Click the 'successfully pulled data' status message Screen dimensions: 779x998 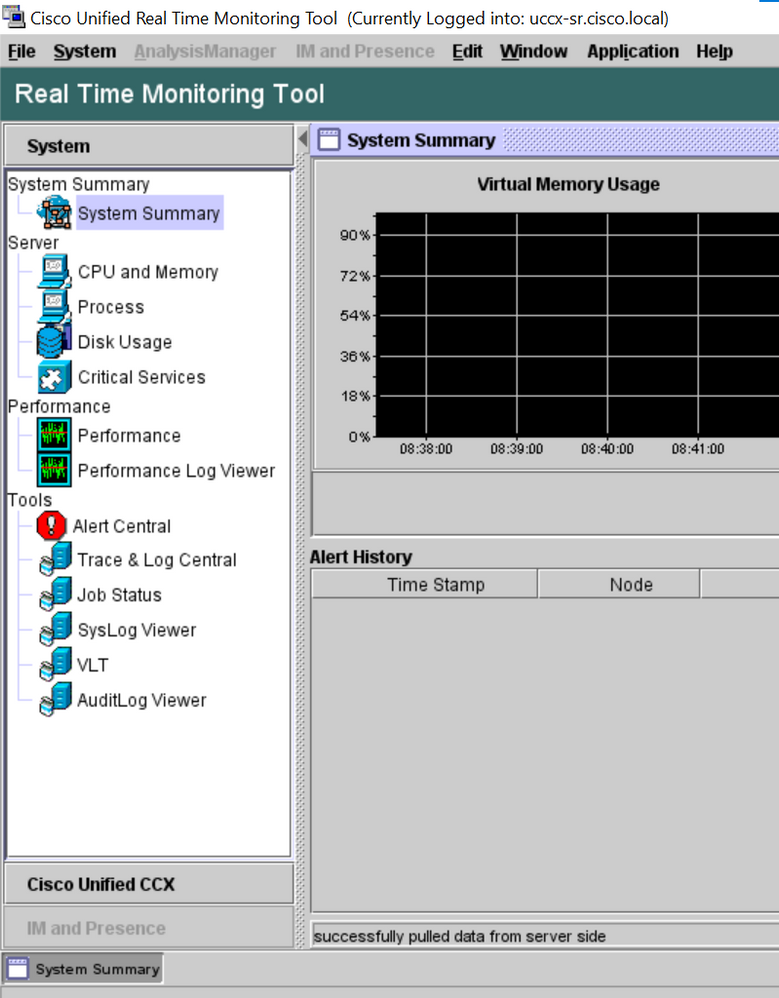(x=460, y=936)
